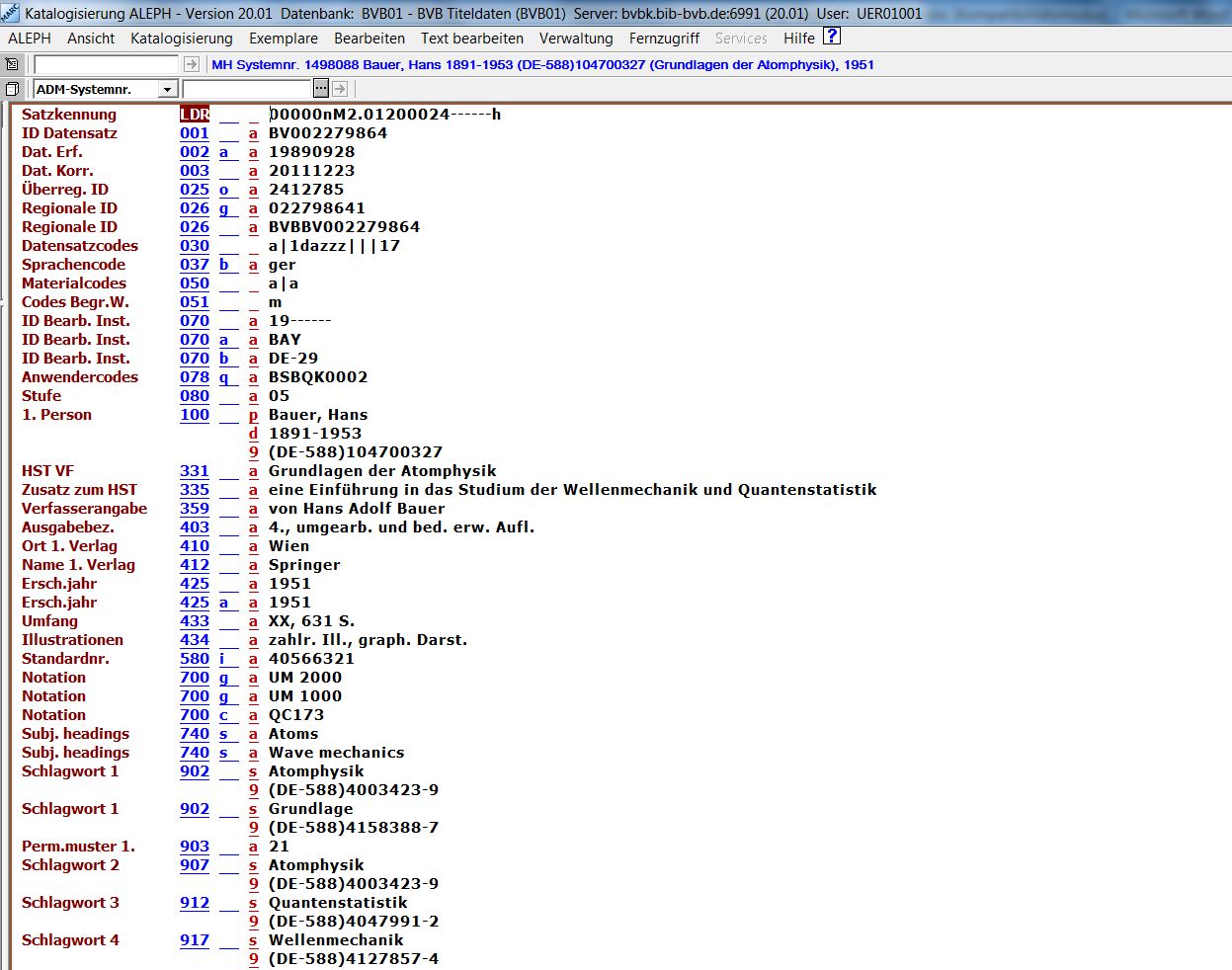Open the Fernzugriff menu
Screen dimensions: 1232x970
[x=664, y=39]
